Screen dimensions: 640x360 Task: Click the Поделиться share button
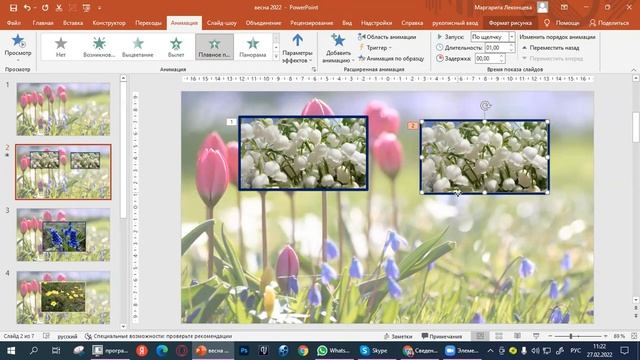[x=609, y=23]
